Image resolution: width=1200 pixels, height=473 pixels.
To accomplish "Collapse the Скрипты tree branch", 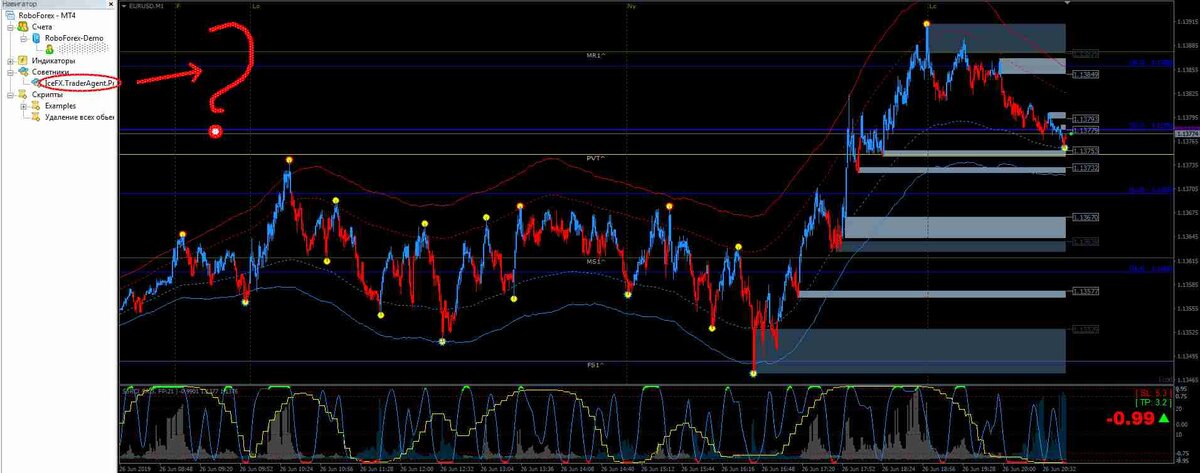I will pyautogui.click(x=10, y=94).
